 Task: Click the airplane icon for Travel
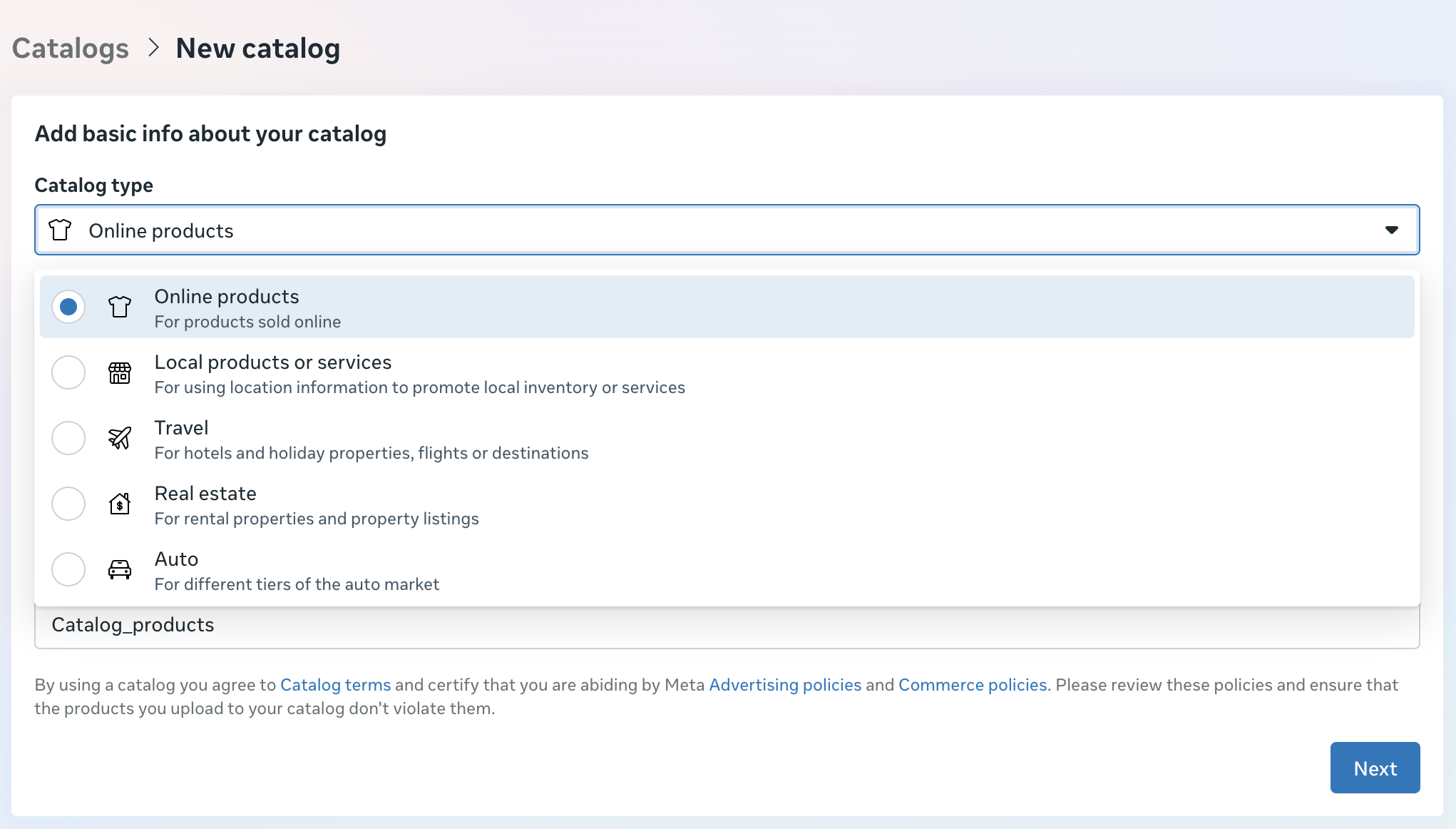point(120,438)
